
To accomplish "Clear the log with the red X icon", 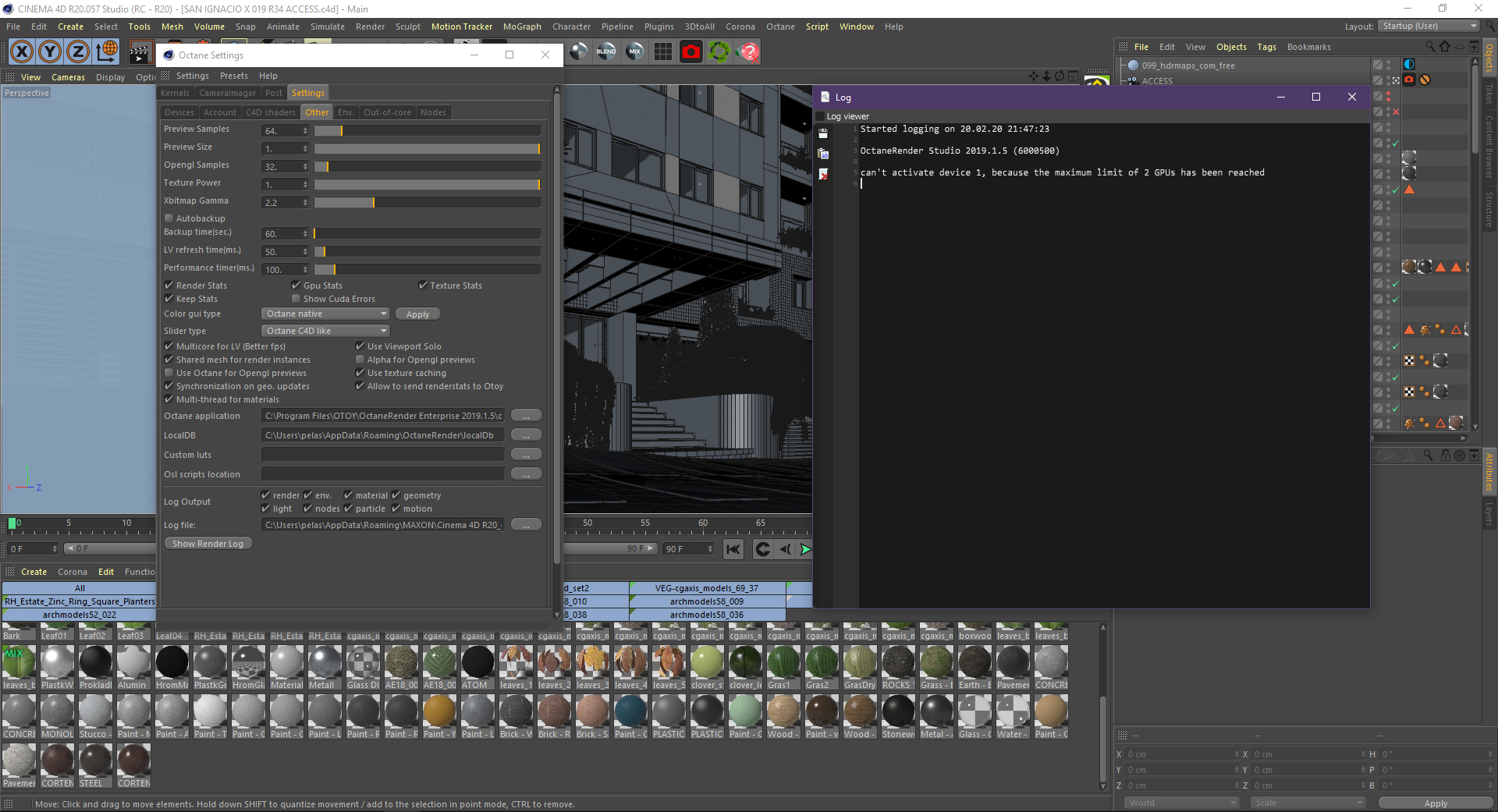I will click(x=823, y=174).
